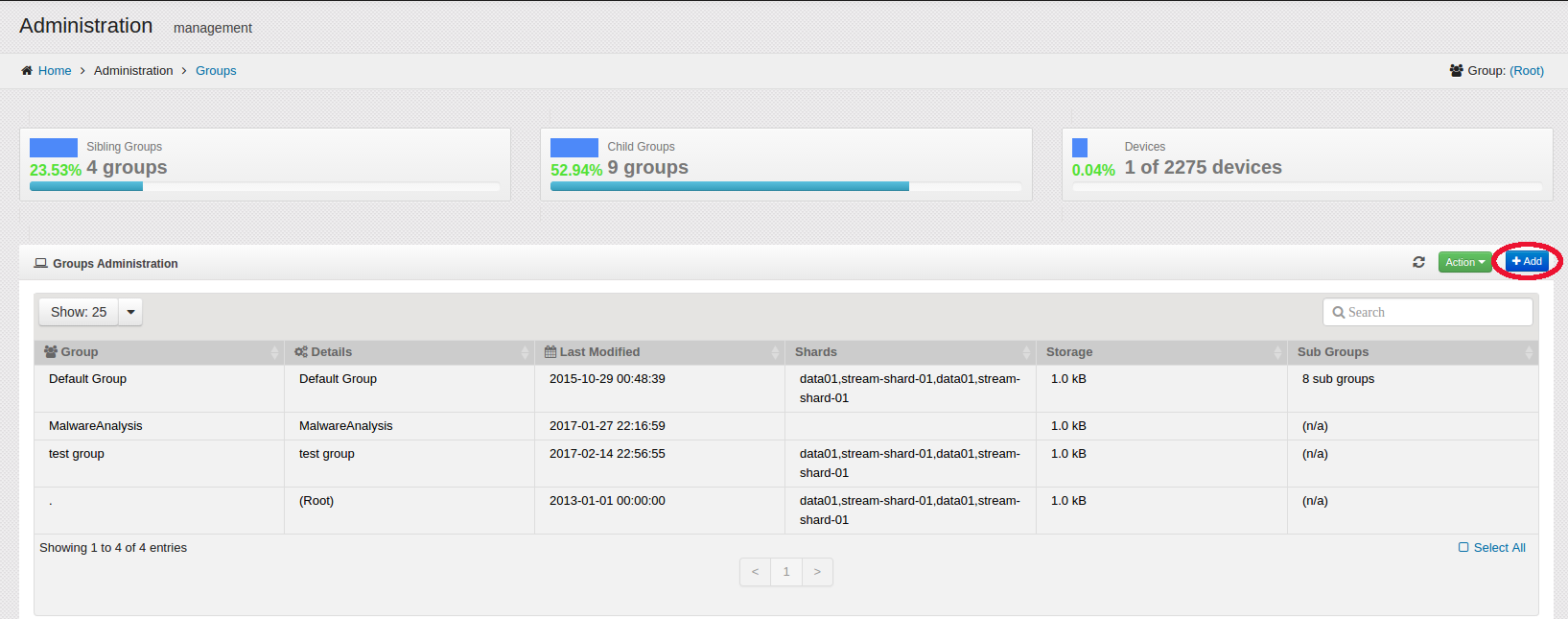Click the home icon in breadcrumb

(x=27, y=71)
